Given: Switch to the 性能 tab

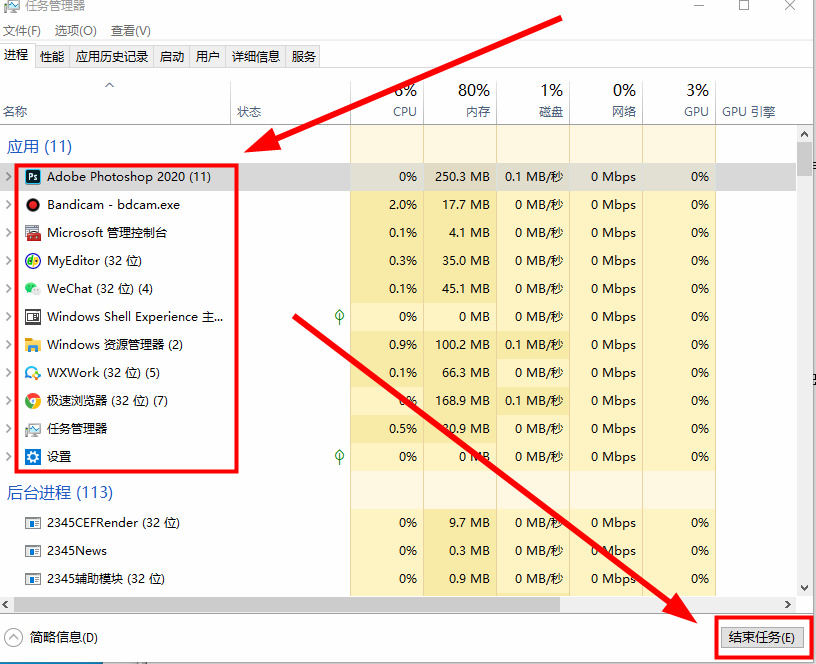Looking at the screenshot, I should [52, 57].
